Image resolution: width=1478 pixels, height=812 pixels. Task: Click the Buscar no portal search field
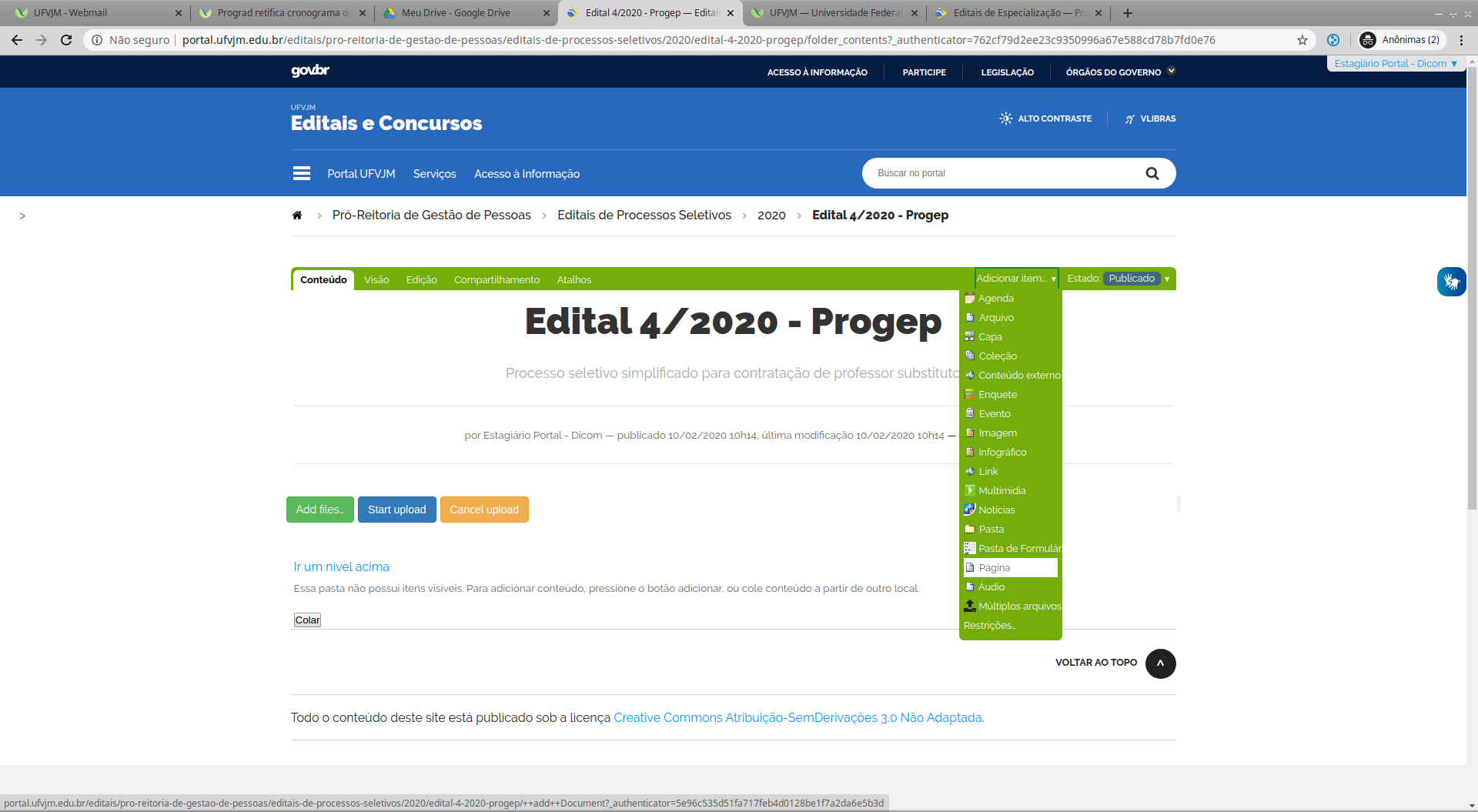[1001, 173]
